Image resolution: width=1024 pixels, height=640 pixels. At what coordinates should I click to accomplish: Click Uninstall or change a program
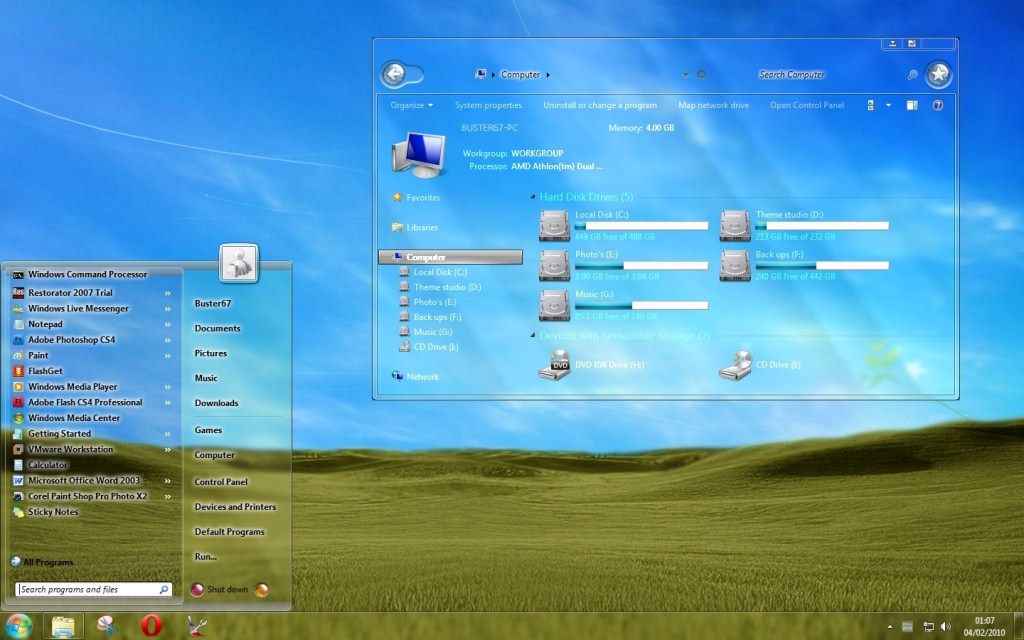click(600, 105)
